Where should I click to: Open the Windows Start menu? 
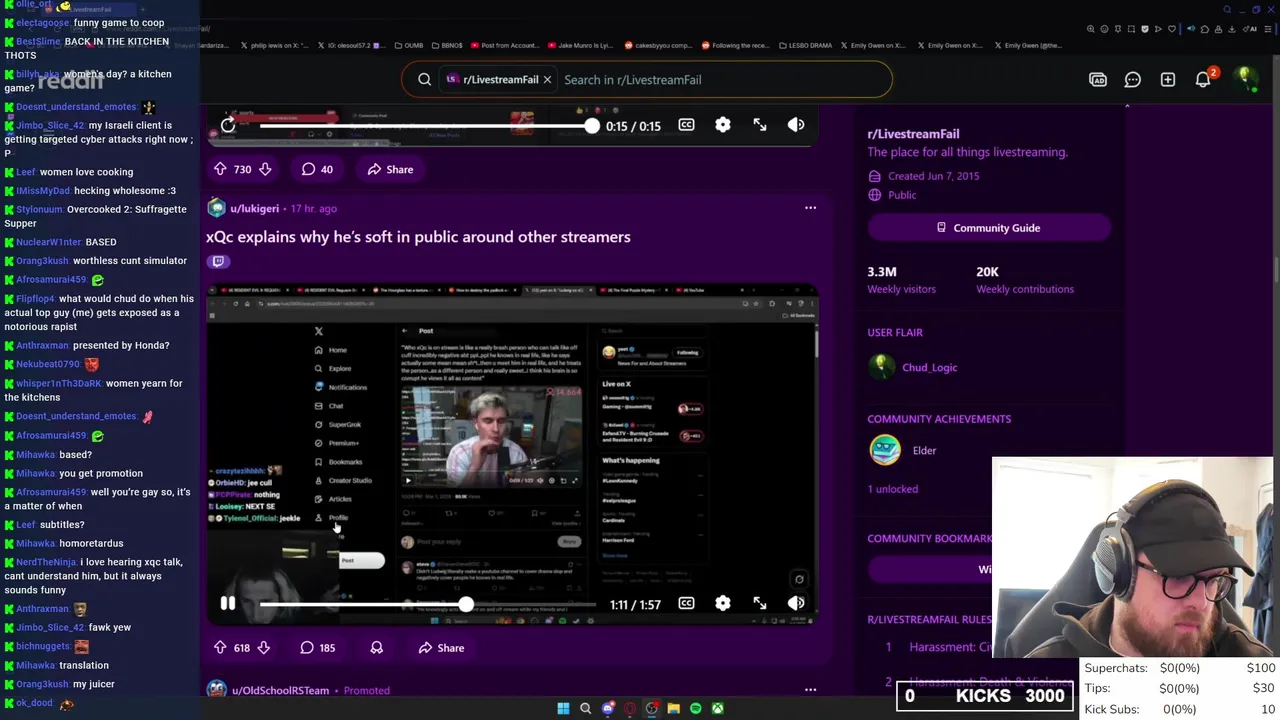[x=563, y=708]
